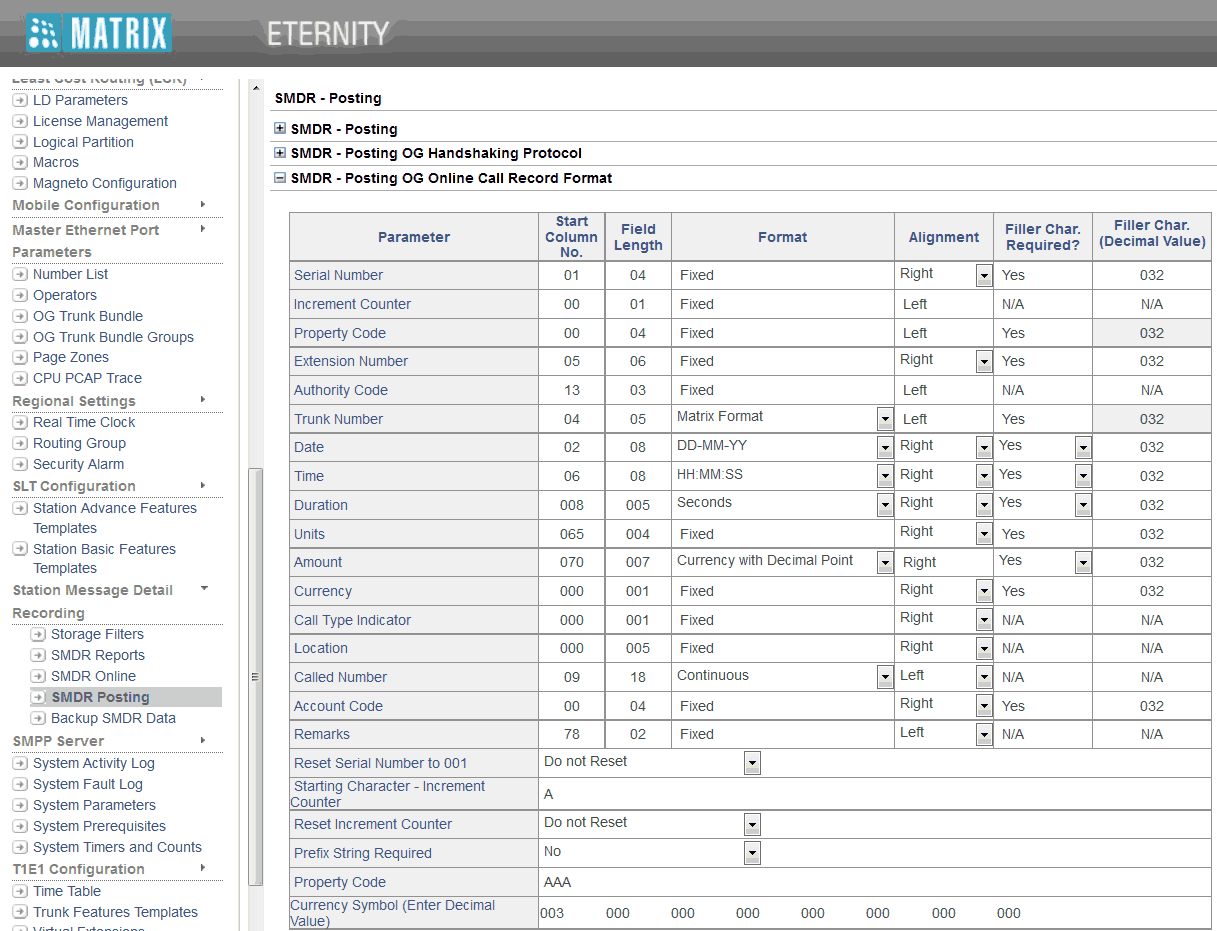Open Reset Increment Counter dropdown
The image size is (1217, 931).
[x=752, y=825]
